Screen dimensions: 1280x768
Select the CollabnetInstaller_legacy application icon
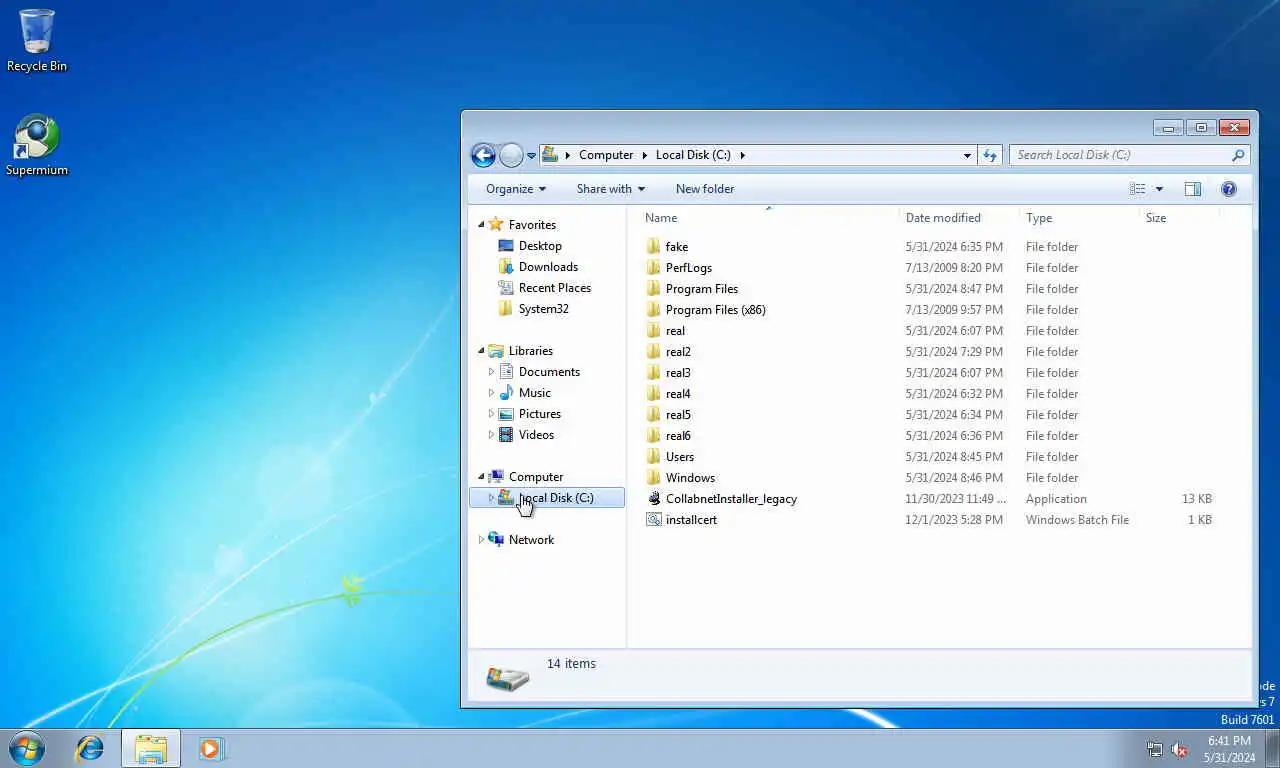(x=654, y=499)
